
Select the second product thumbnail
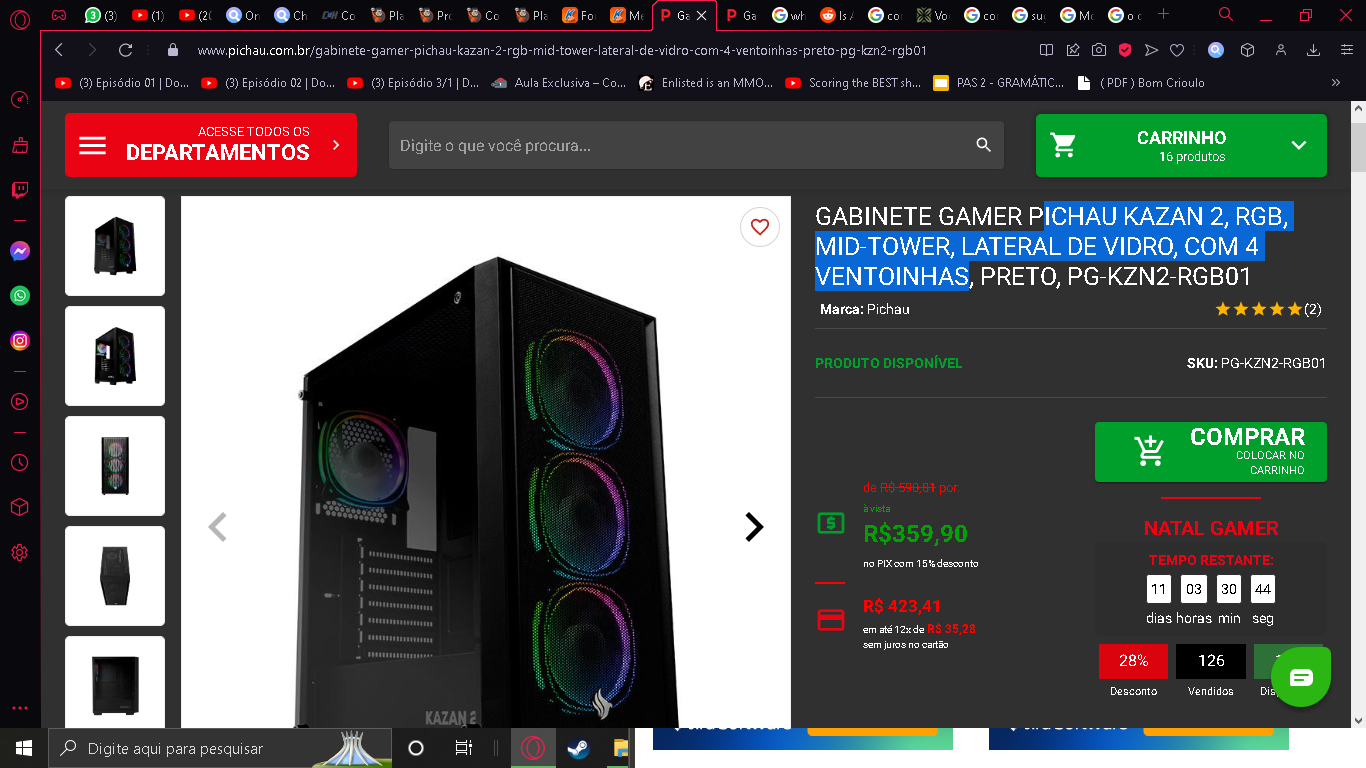(x=115, y=356)
